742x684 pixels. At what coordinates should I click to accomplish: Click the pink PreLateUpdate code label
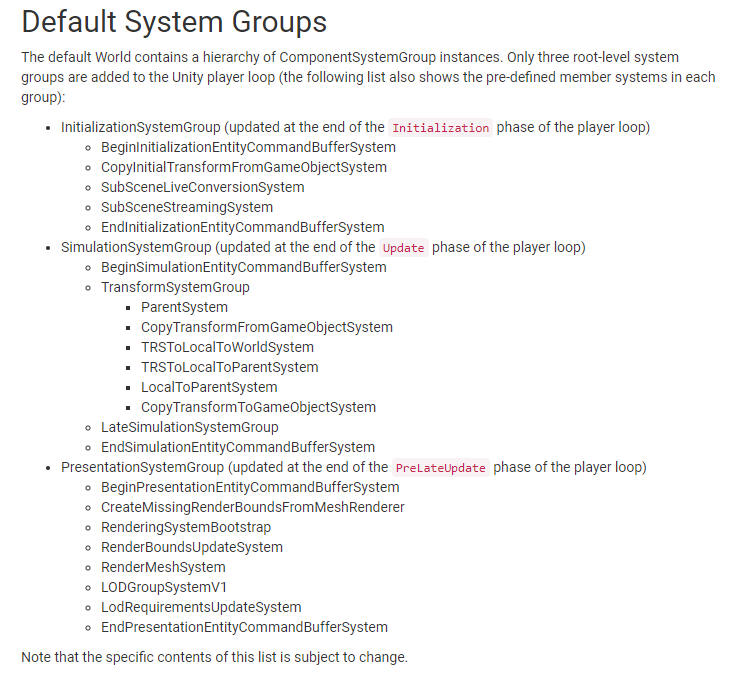[x=441, y=468]
